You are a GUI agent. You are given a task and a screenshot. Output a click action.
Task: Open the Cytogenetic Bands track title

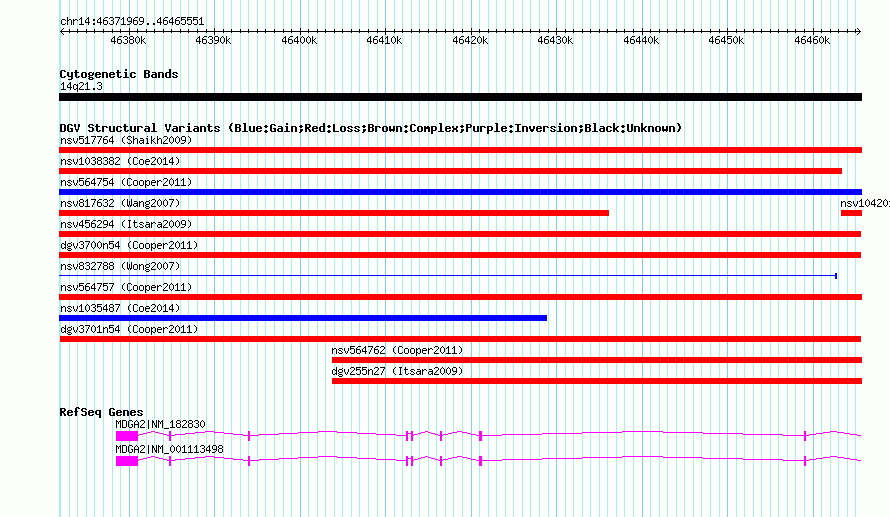coord(119,74)
